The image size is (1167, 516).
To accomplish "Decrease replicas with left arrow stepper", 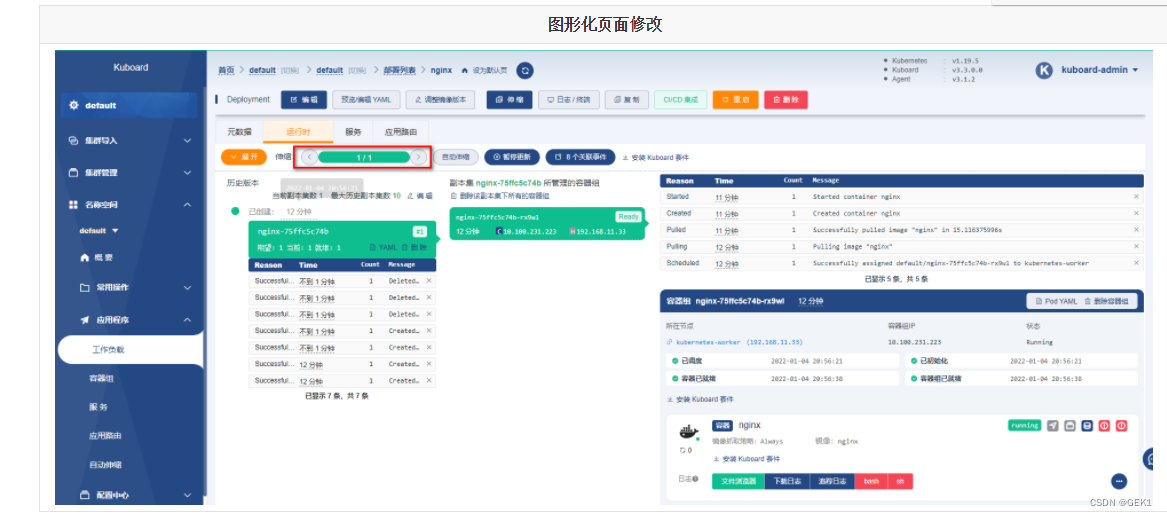I will (x=310, y=157).
